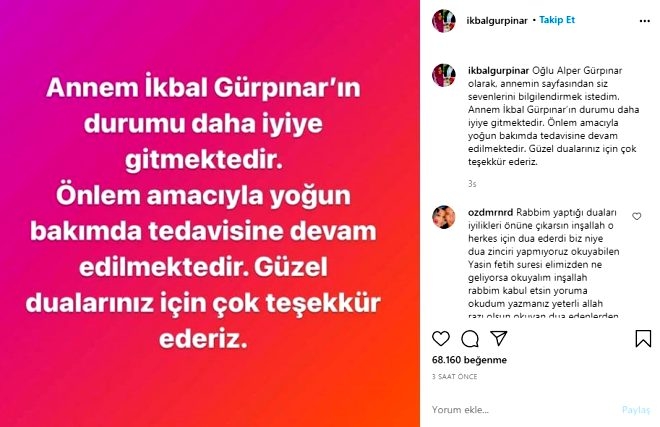This screenshot has height=427, width=660.
Task: Open the three-dot more options menu
Action: tap(644, 21)
